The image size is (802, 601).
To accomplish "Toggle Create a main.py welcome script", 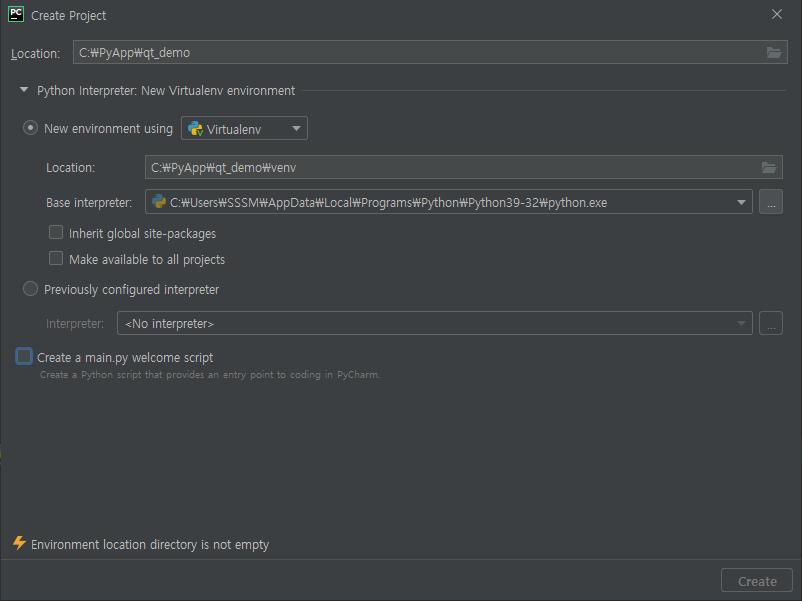I will click(24, 357).
